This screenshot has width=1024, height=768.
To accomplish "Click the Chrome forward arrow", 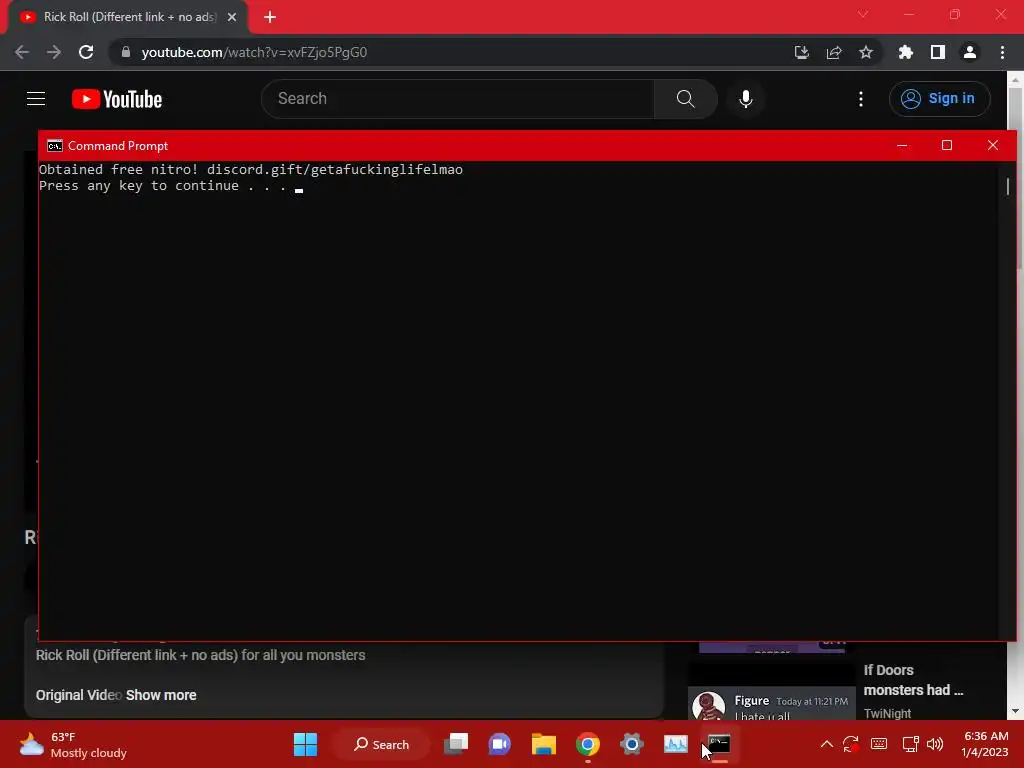I will click(54, 52).
